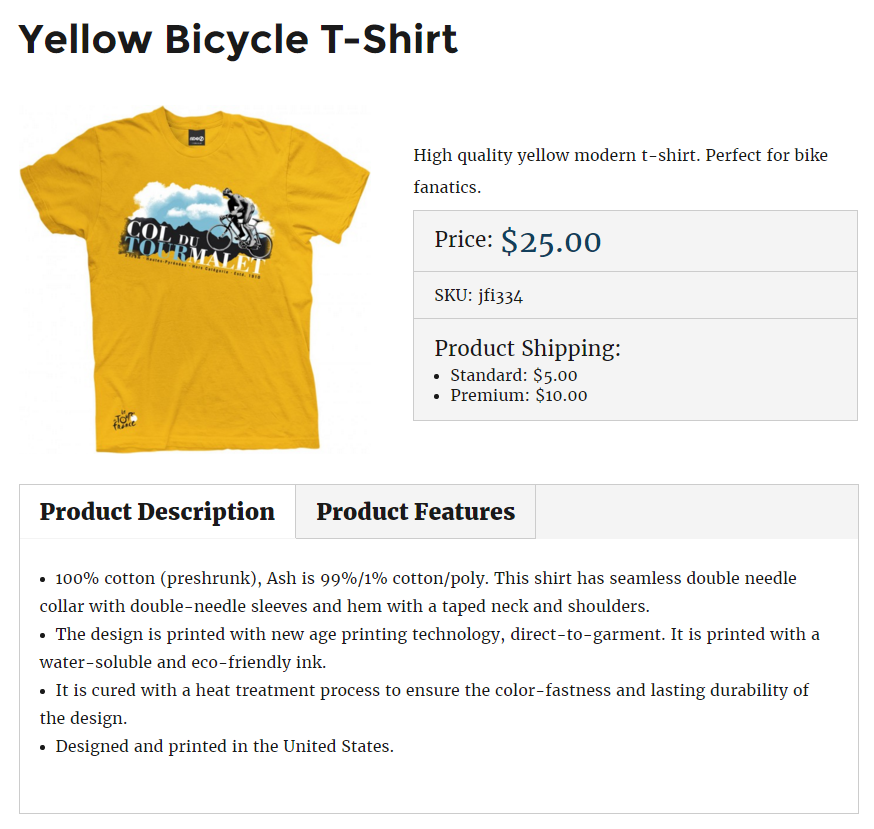Click the 100% cotton preshrunk bullet
Viewport: 874px width, 829px height.
[418, 592]
